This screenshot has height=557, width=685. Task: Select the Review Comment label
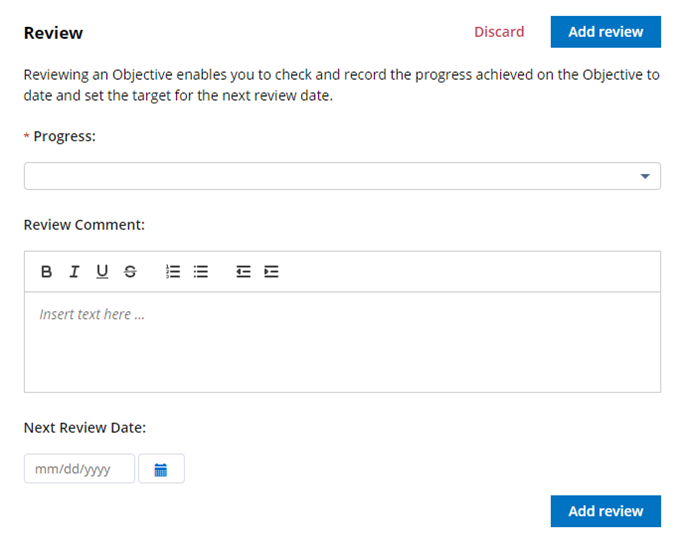pyautogui.click(x=84, y=225)
